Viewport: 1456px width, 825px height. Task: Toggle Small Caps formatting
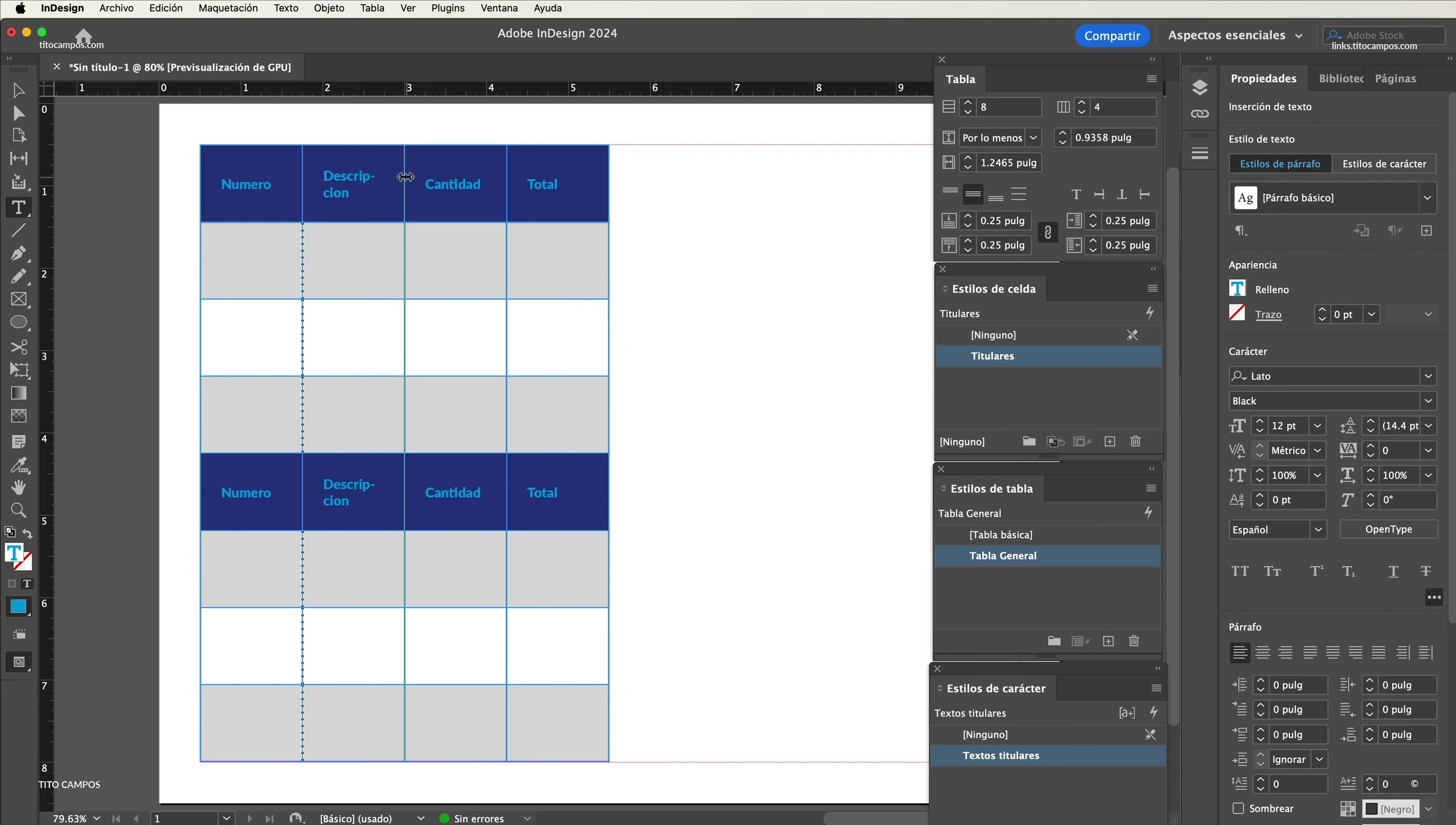(x=1272, y=571)
